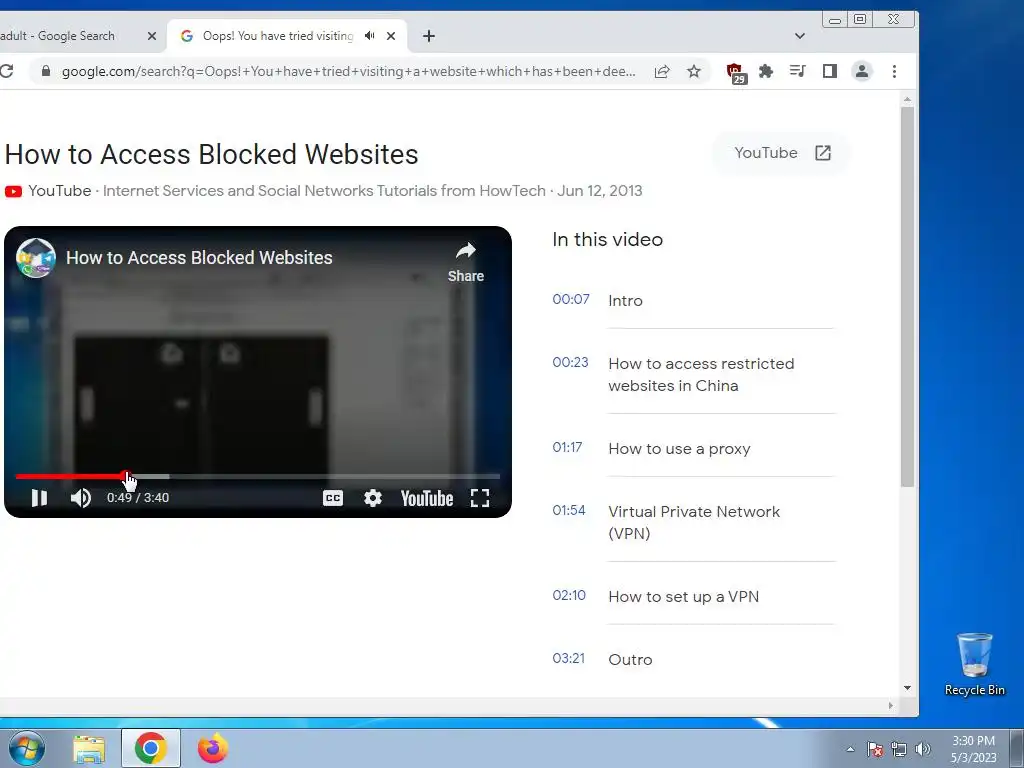Screen dimensions: 1024x768
Task: Open media controls icon in toolbar
Action: click(797, 71)
